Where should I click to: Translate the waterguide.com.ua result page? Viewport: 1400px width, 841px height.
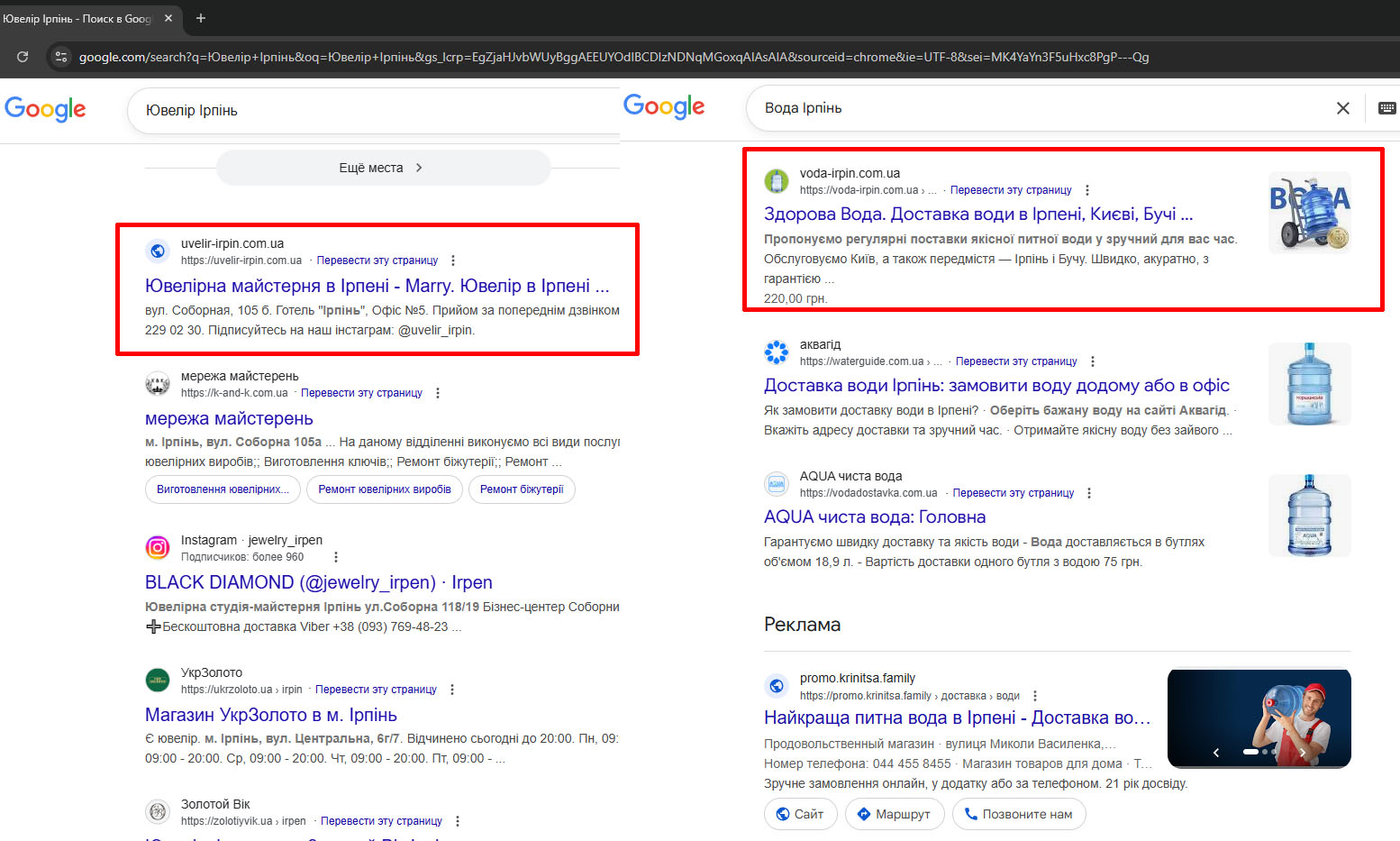tap(1016, 361)
